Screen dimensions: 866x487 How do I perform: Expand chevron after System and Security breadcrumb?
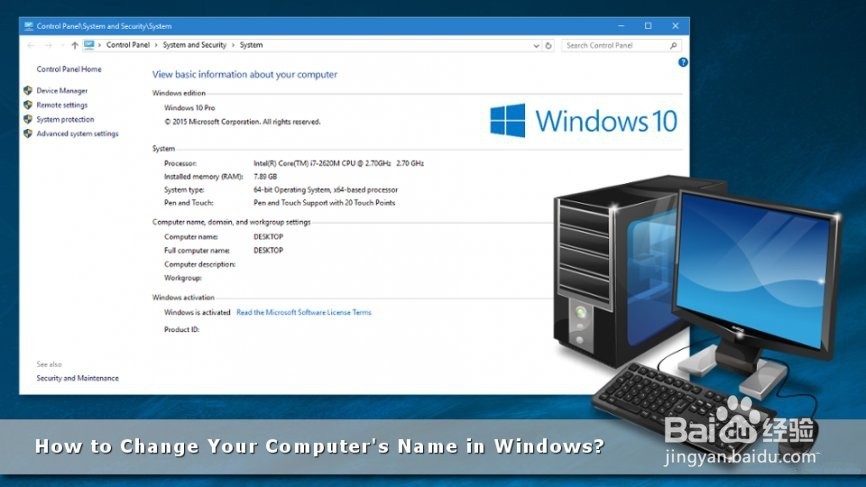(x=233, y=45)
